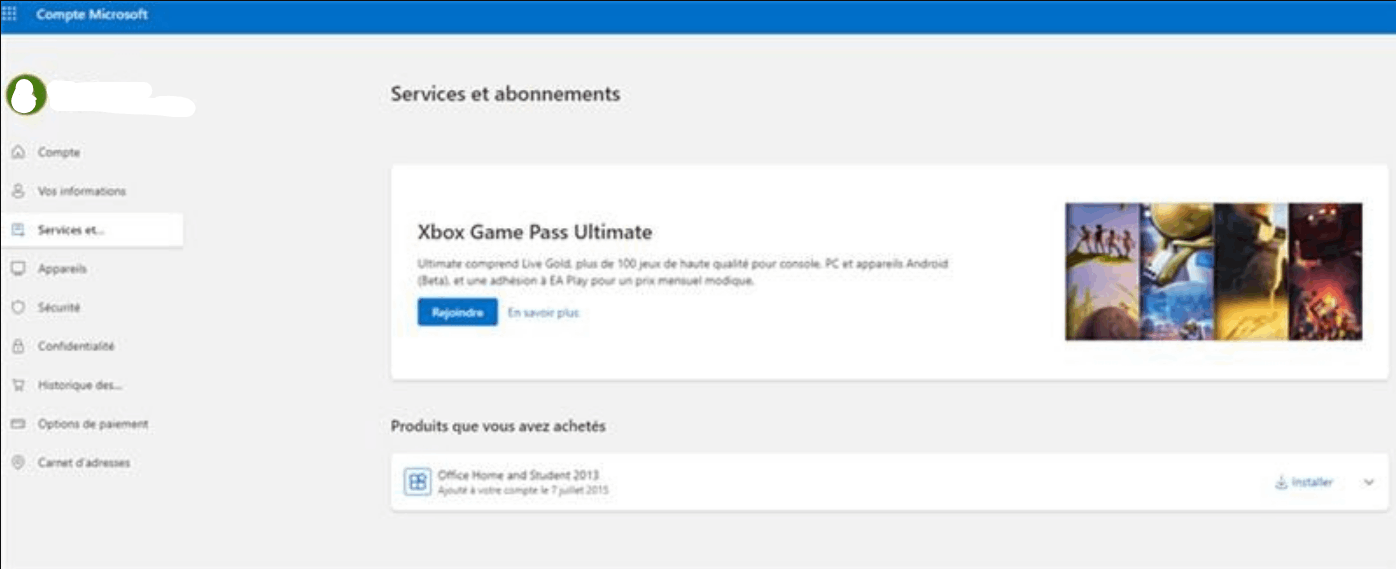
Task: Expand the Office Home and Student 2013 row
Action: point(1369,482)
